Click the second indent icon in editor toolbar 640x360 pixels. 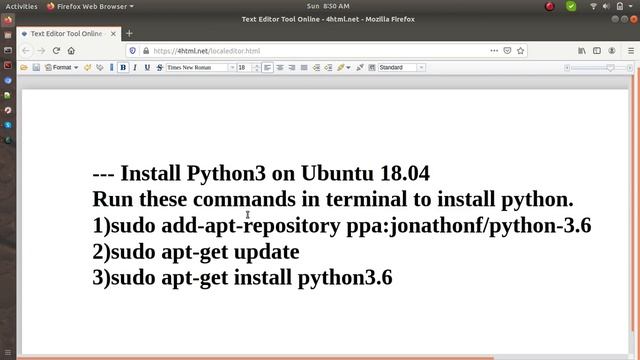[328, 67]
